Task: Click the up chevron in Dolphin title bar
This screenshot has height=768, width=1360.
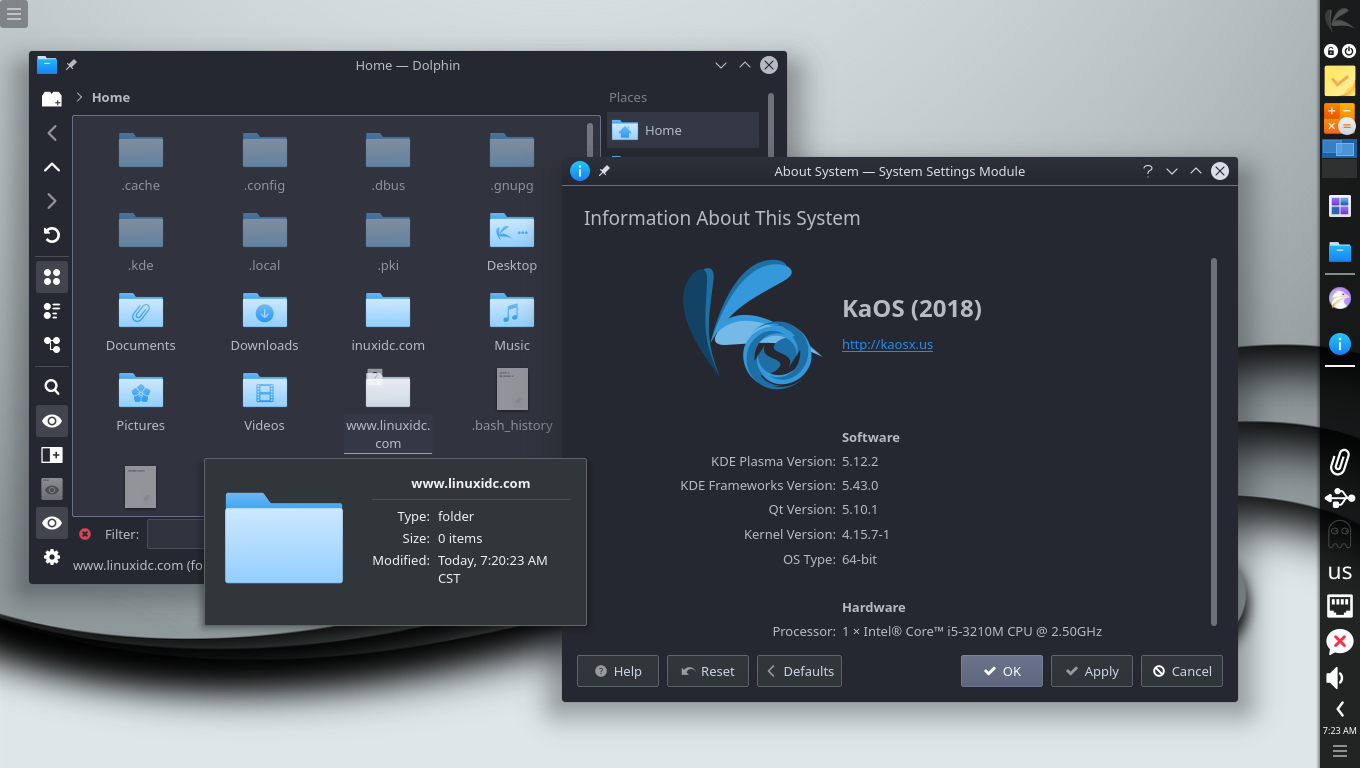Action: coord(744,65)
